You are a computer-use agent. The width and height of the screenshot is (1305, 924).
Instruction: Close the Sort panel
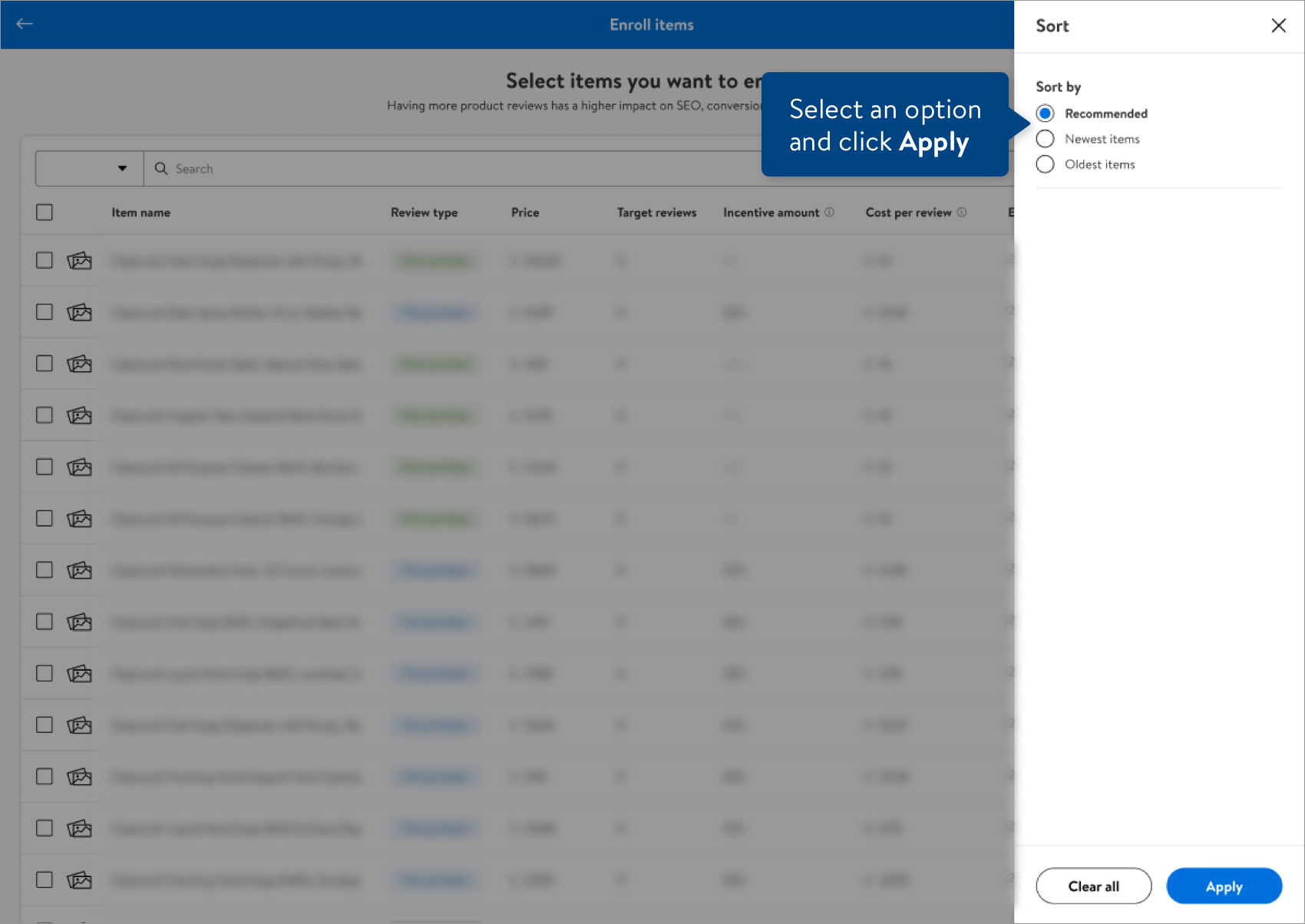click(x=1278, y=25)
